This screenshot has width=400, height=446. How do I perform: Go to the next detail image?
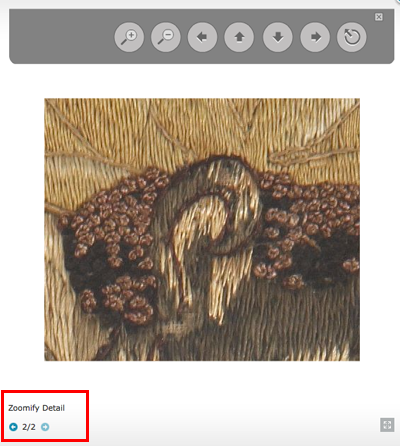point(45,427)
